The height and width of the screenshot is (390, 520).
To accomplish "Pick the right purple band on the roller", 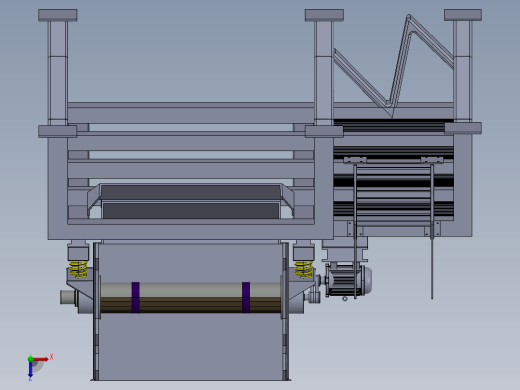I will click(x=246, y=297).
